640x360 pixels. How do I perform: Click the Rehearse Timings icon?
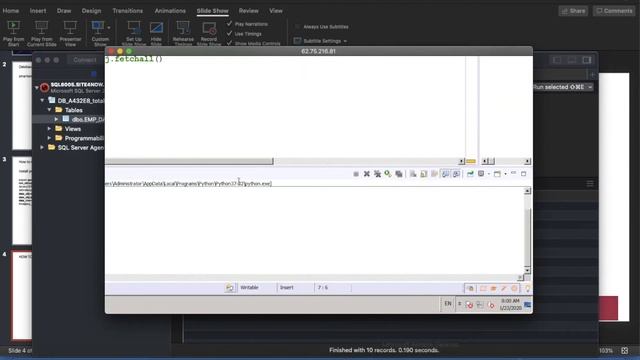coord(183,28)
